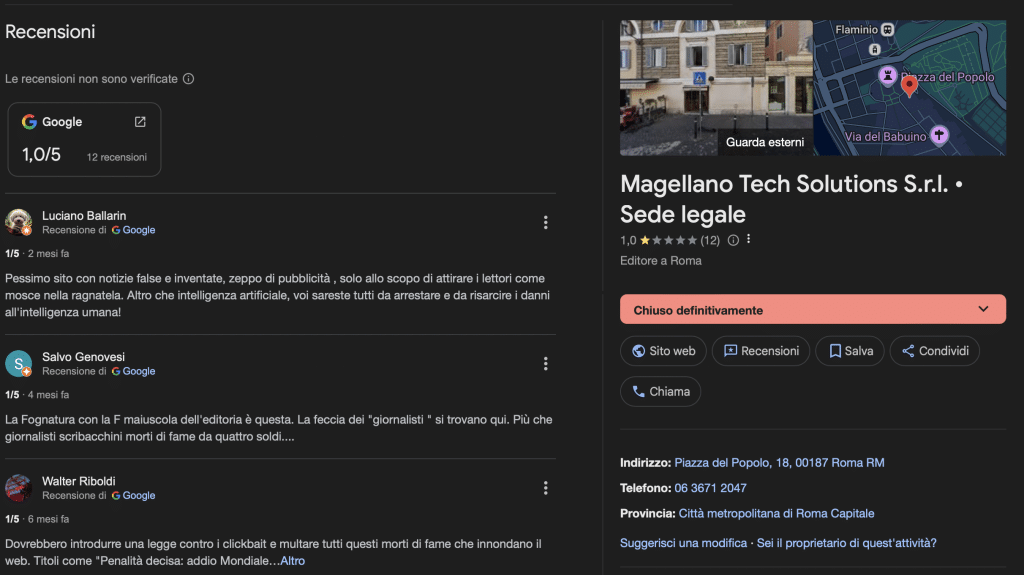Click Walter Riboldi's profile avatar

18,487
